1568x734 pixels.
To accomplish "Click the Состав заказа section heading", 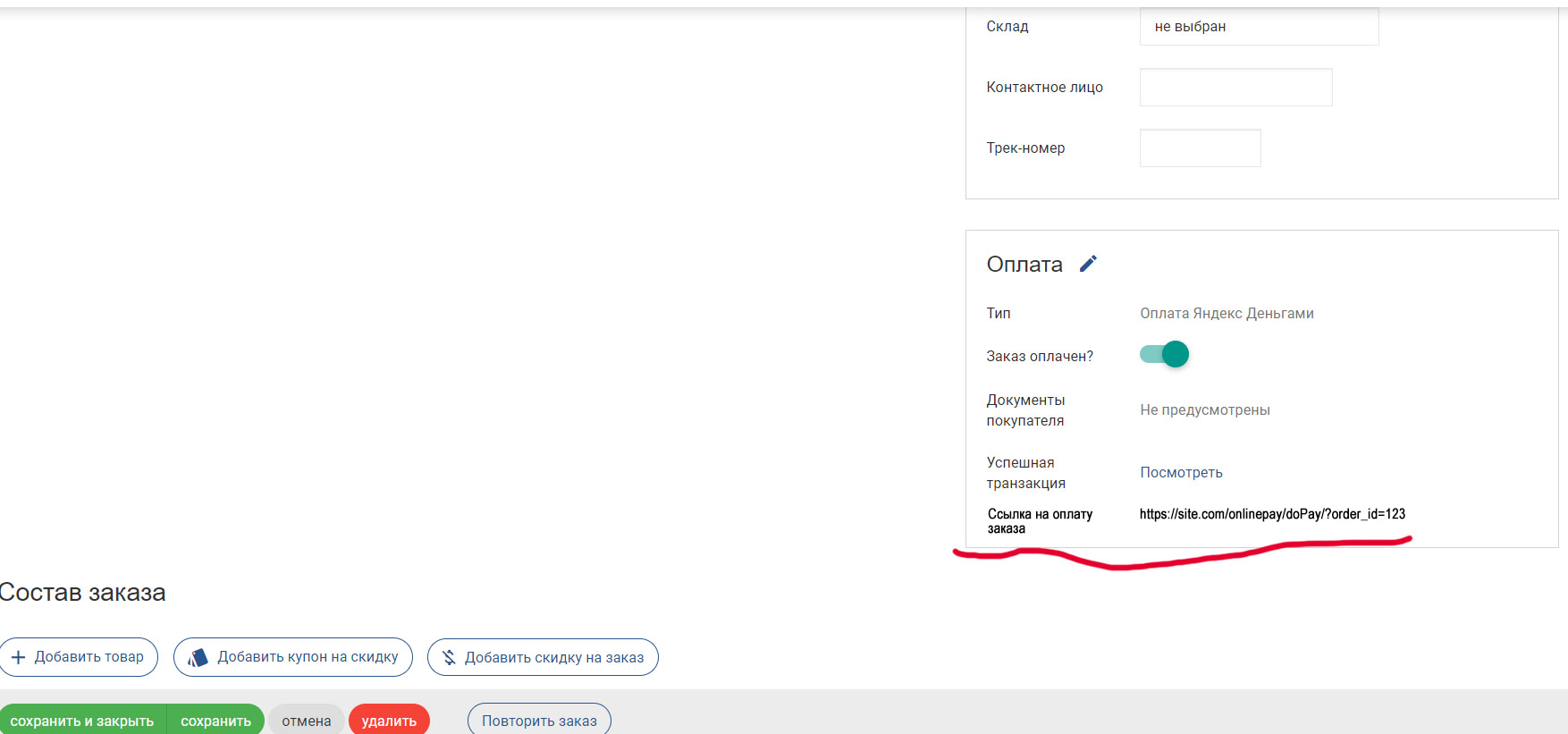I will pyautogui.click(x=82, y=593).
